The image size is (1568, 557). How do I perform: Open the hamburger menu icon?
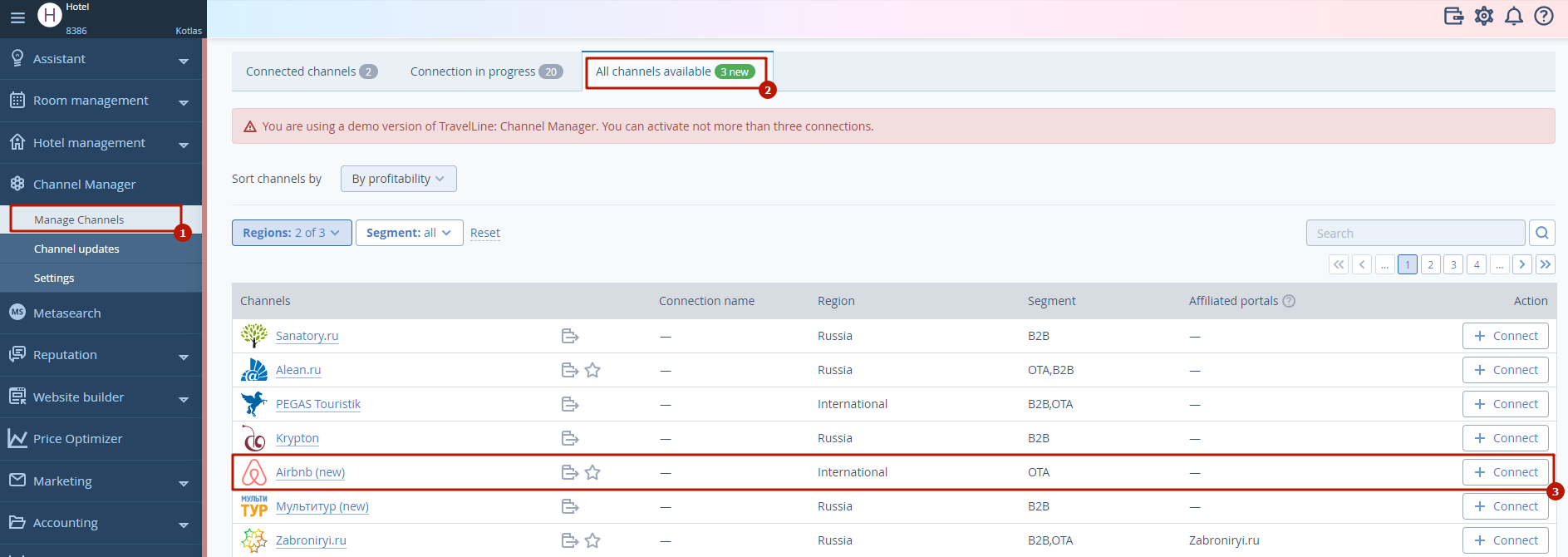[x=17, y=17]
